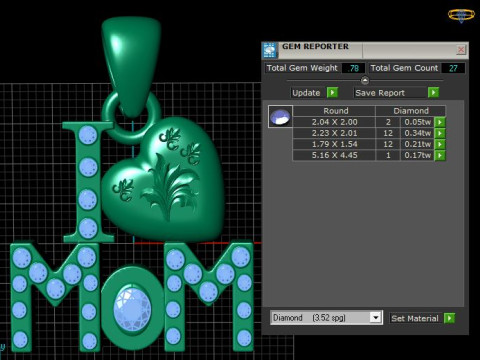The width and height of the screenshot is (480, 360).
Task: Click the green arrow in the 0.21tw row
Action: pos(440,144)
